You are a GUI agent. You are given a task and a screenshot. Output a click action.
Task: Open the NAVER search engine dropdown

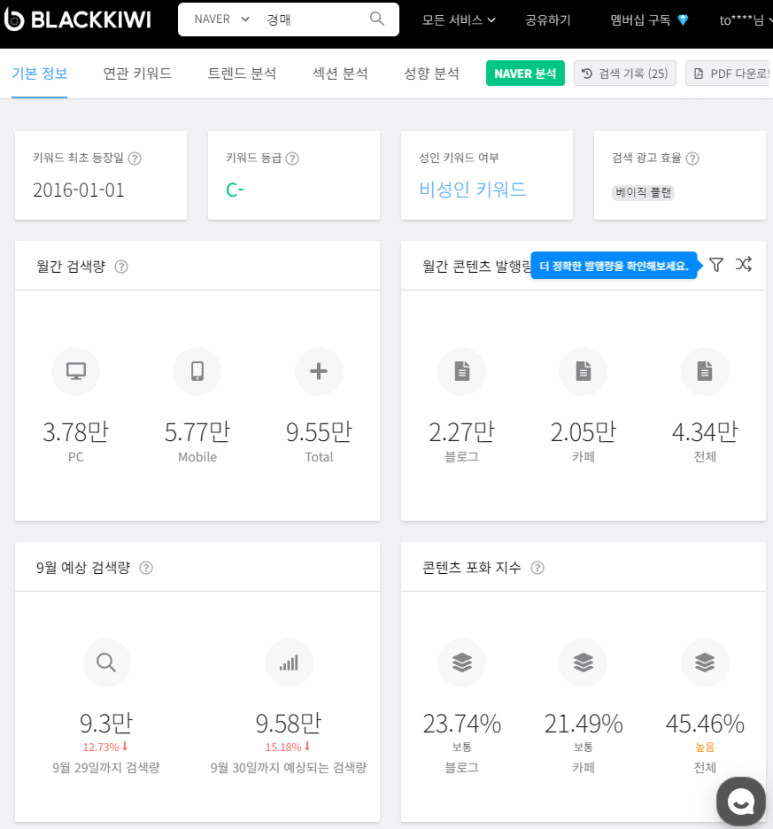[x=221, y=19]
